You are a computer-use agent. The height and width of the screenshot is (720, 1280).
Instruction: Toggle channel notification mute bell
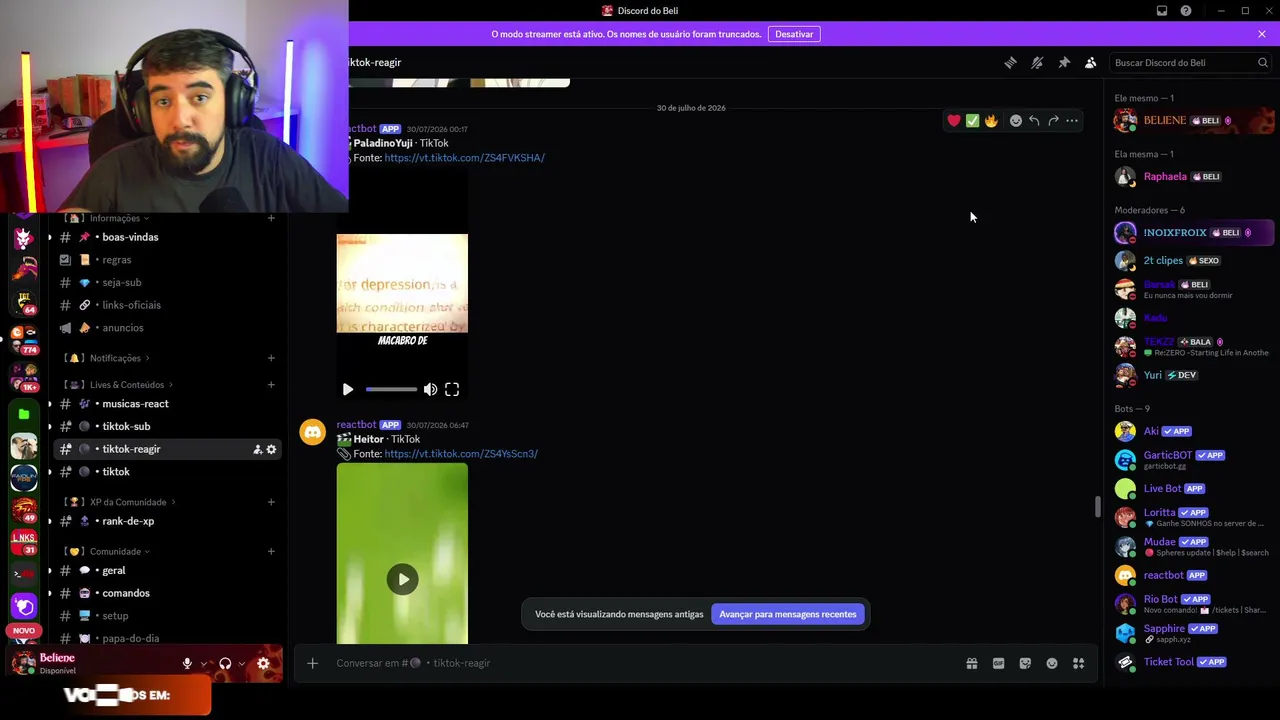(1037, 63)
